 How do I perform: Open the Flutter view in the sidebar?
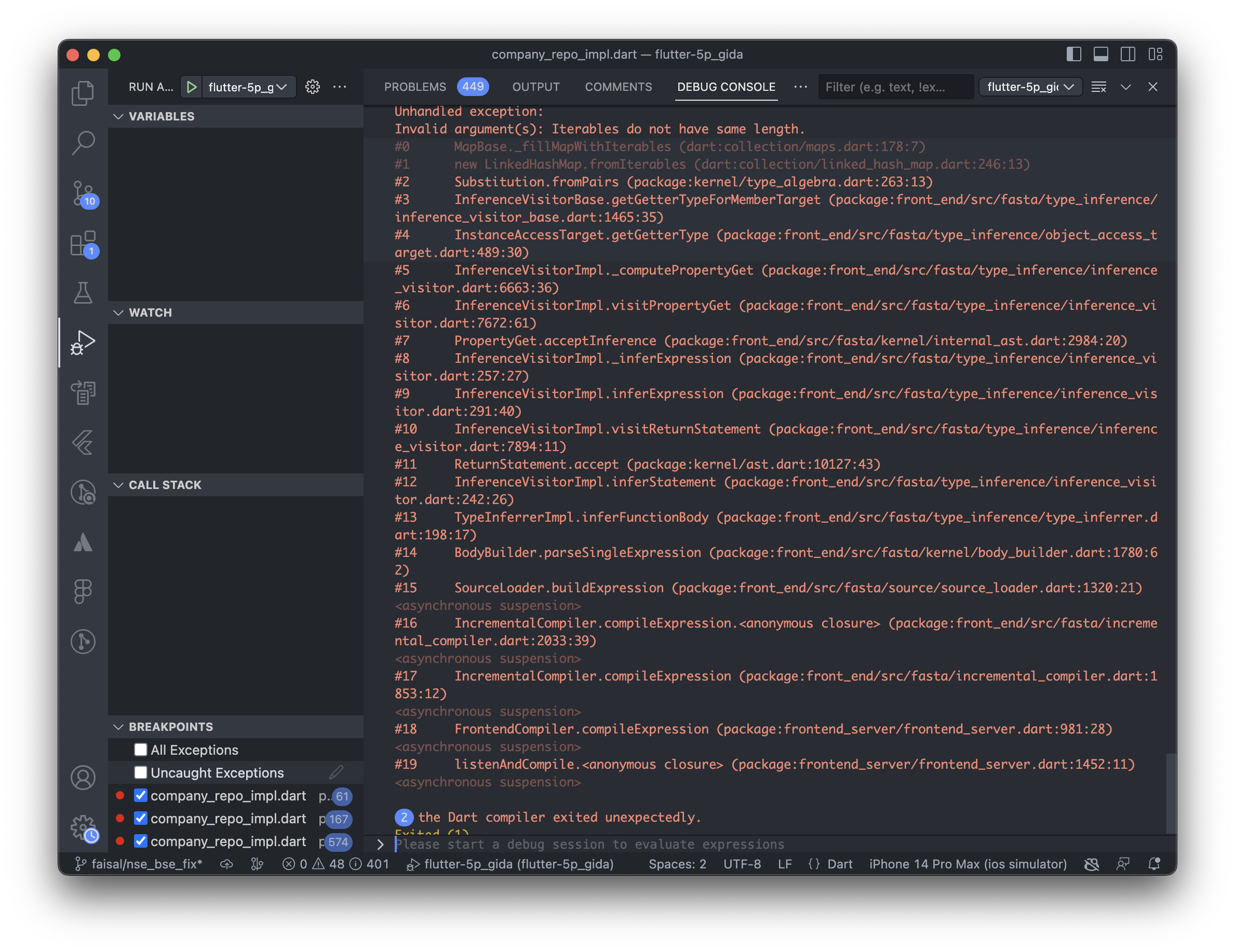point(83,444)
